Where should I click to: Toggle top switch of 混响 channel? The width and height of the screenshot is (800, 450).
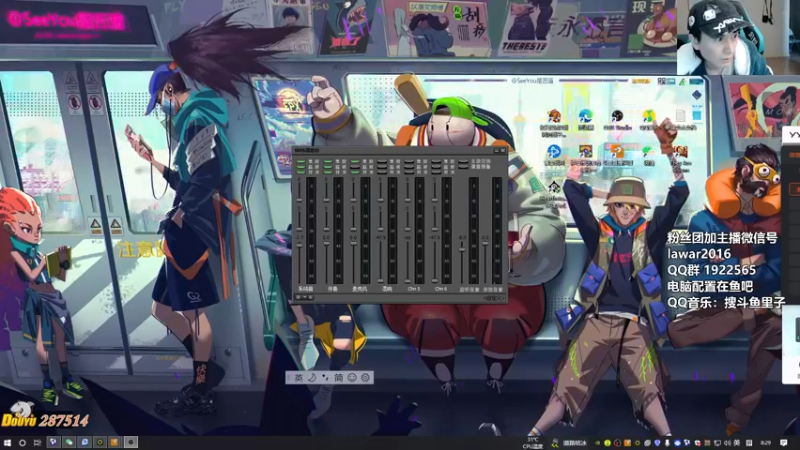pos(382,162)
